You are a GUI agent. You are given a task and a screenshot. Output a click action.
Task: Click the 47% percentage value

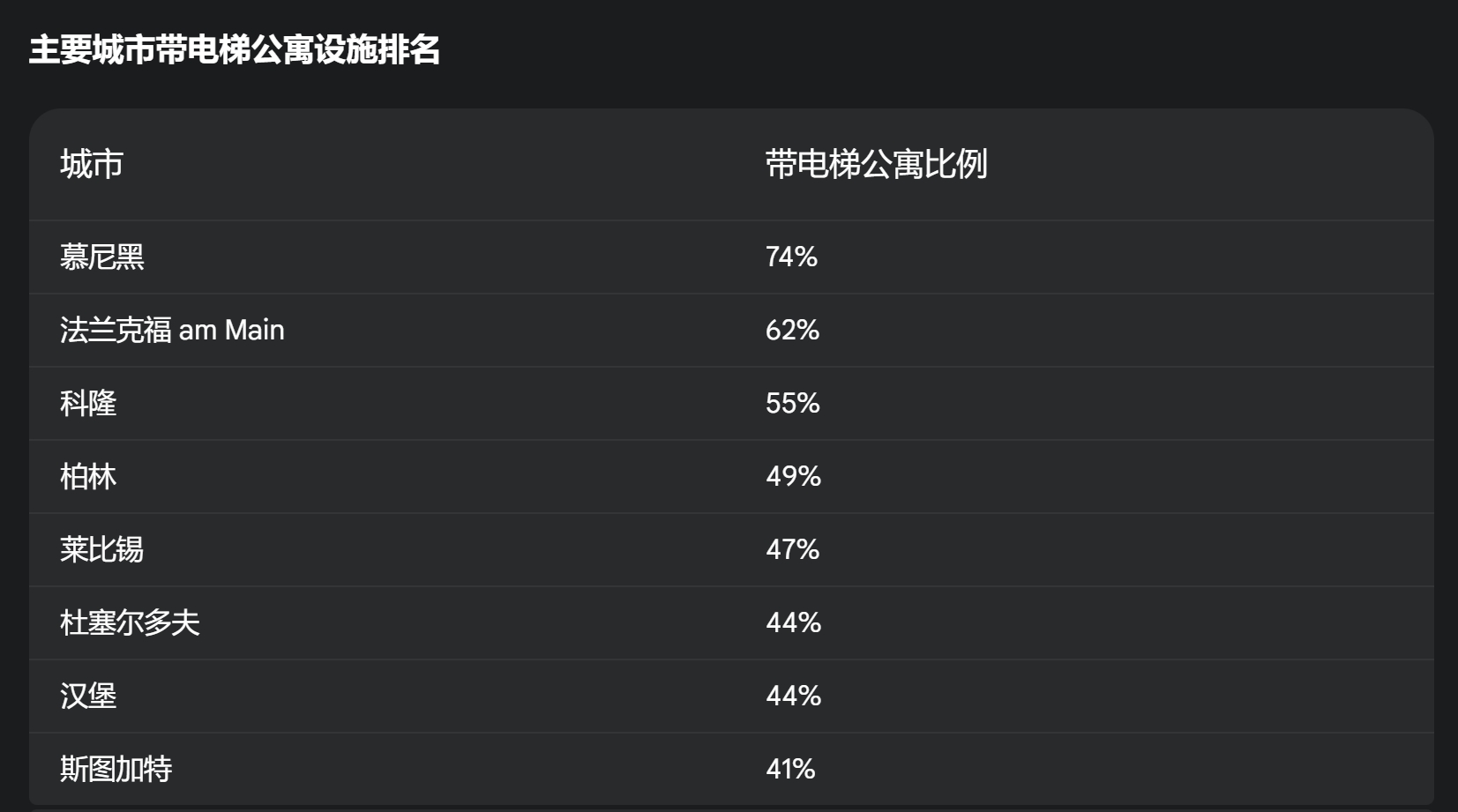coord(792,549)
